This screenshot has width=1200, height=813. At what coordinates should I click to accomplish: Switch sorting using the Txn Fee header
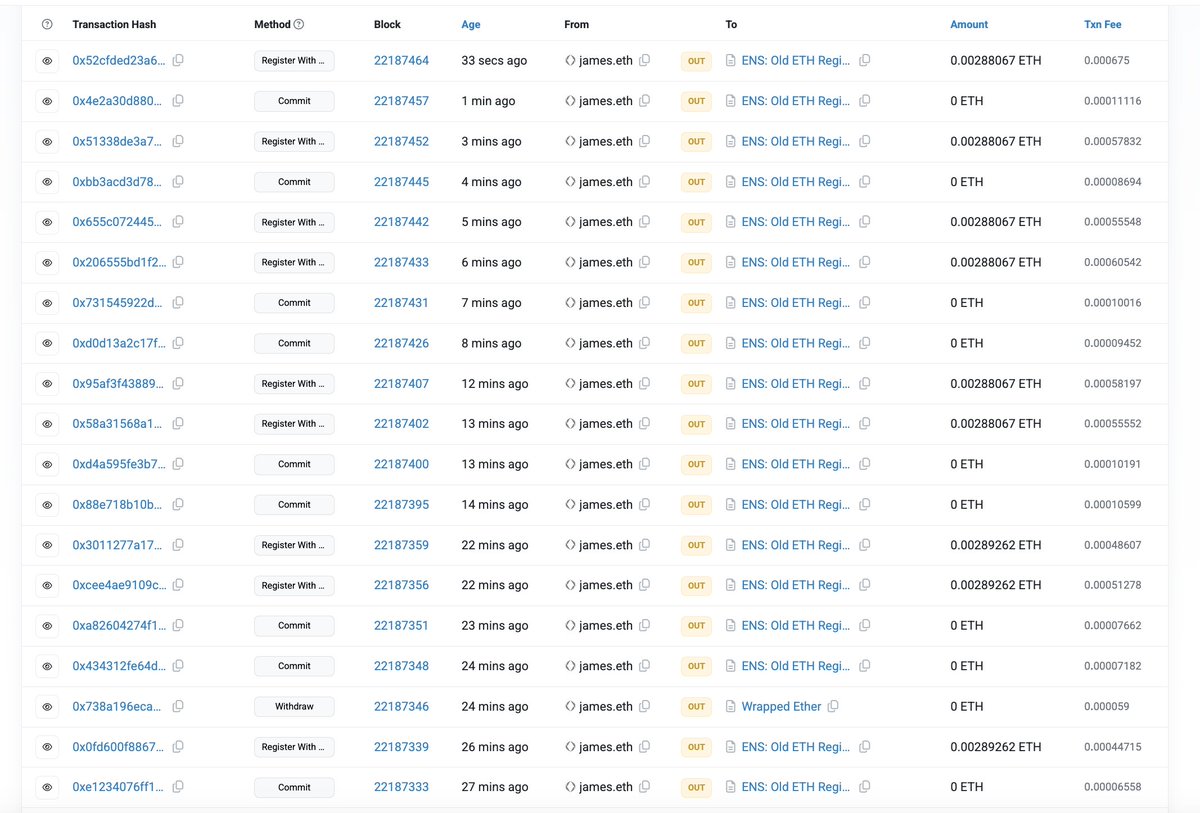coord(1102,23)
